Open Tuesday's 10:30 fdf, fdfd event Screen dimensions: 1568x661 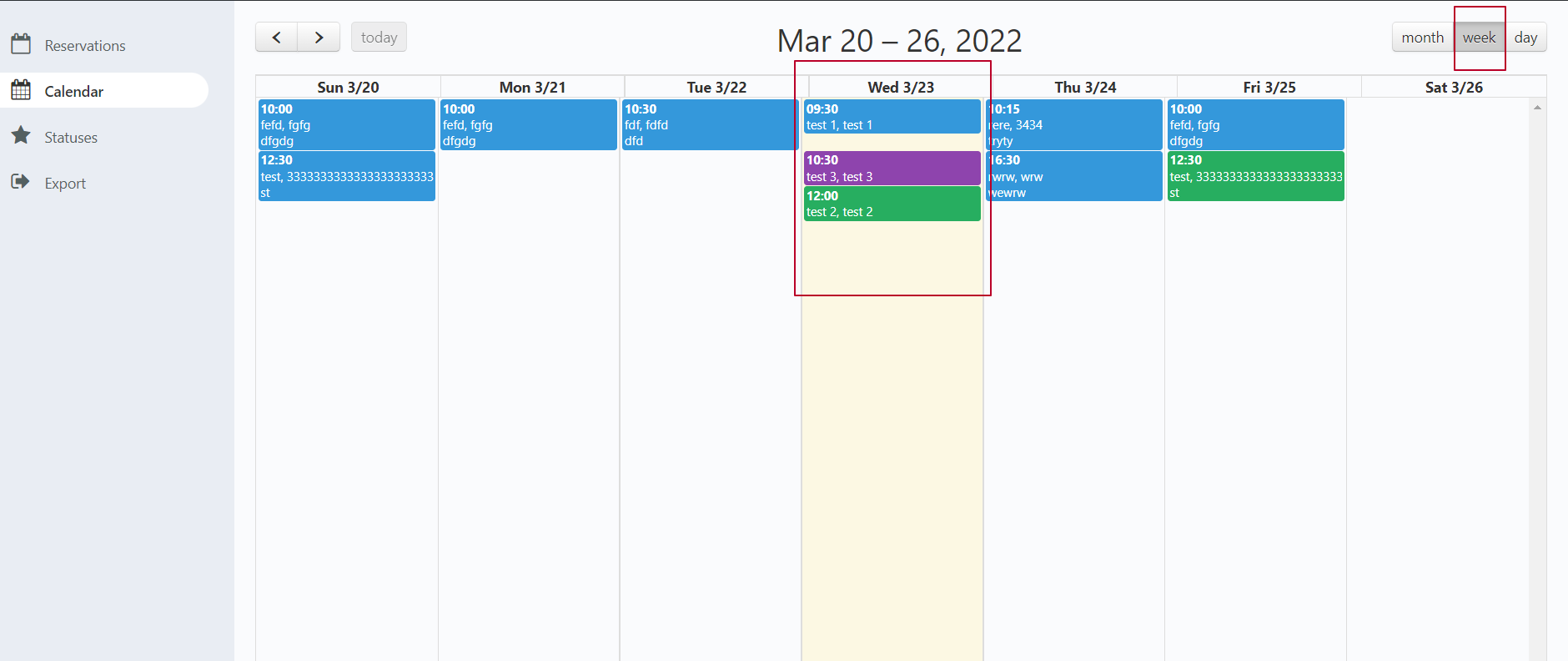point(709,124)
